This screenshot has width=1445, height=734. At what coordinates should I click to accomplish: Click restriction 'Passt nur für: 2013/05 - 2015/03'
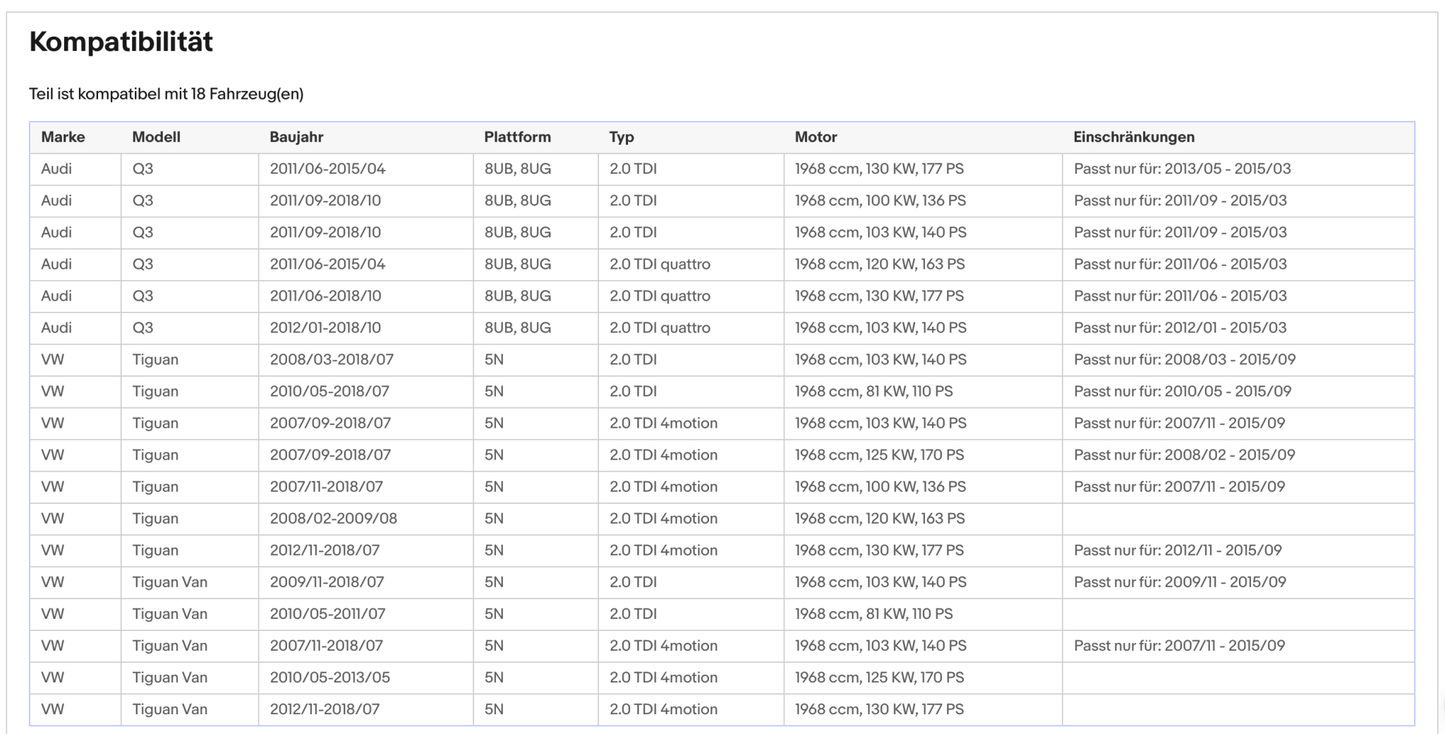coord(1182,169)
